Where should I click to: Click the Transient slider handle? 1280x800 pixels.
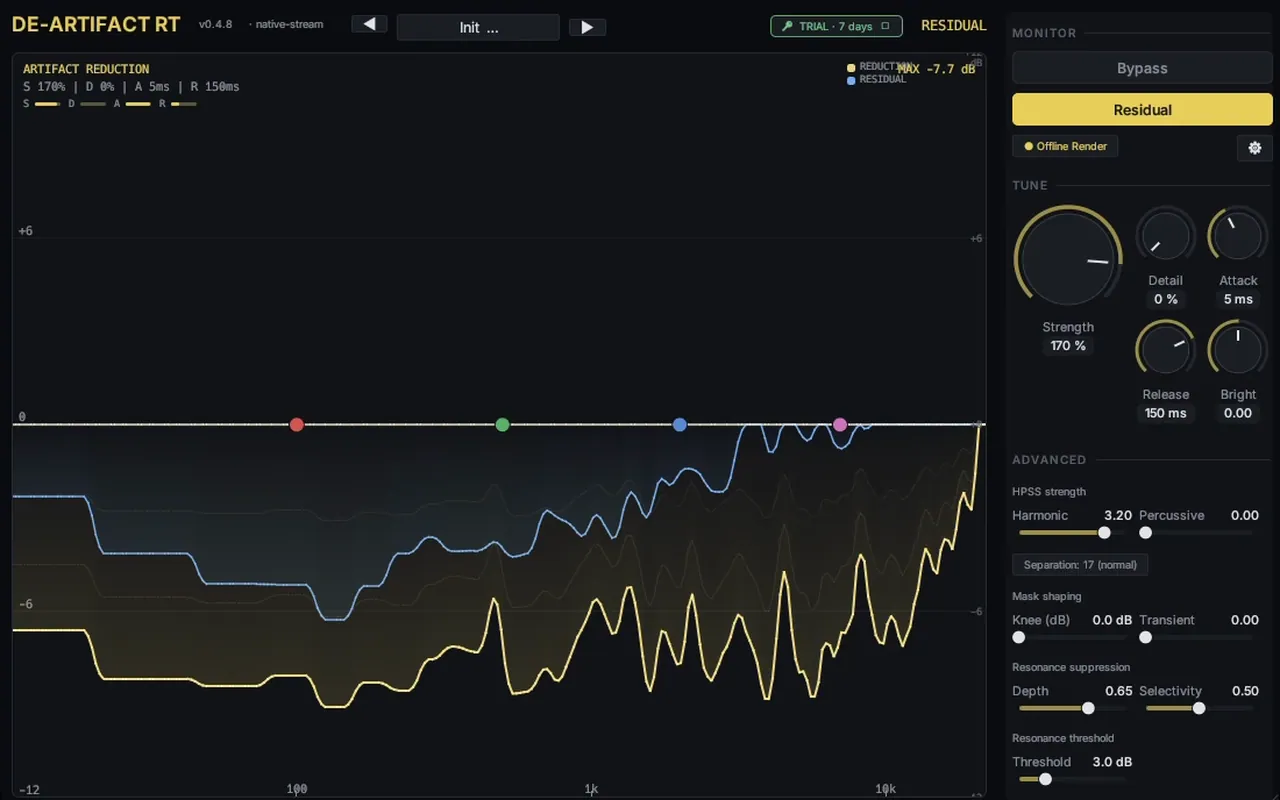pos(1146,637)
